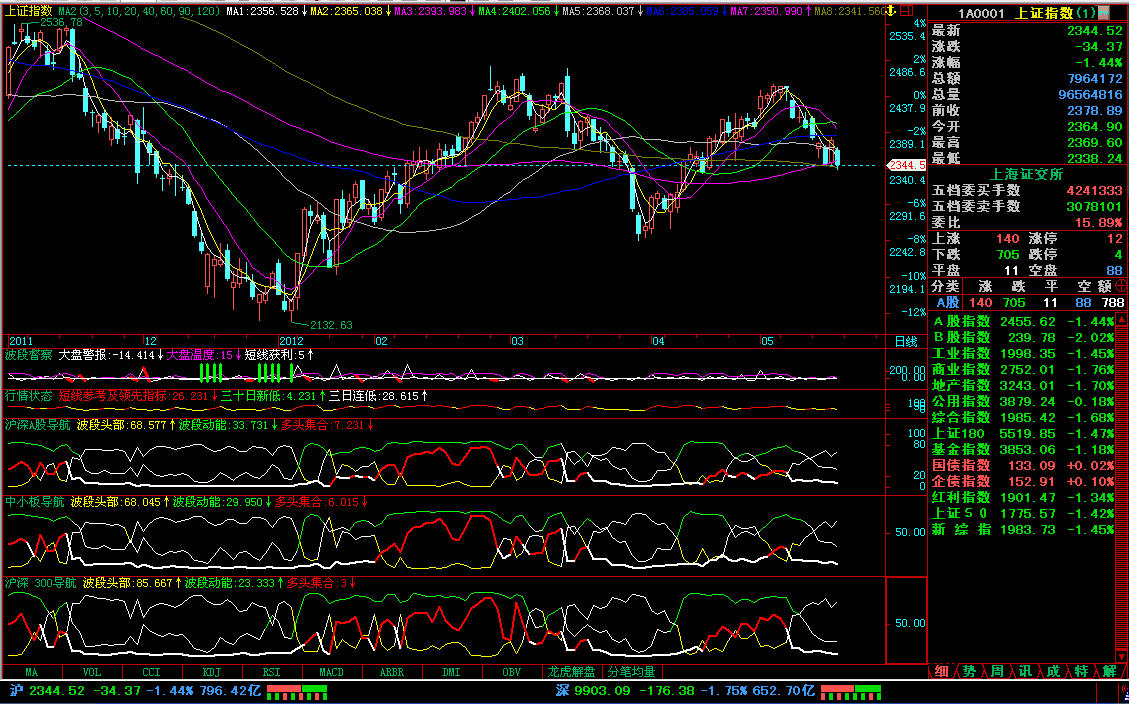Click the red window layout icon

(907, 11)
